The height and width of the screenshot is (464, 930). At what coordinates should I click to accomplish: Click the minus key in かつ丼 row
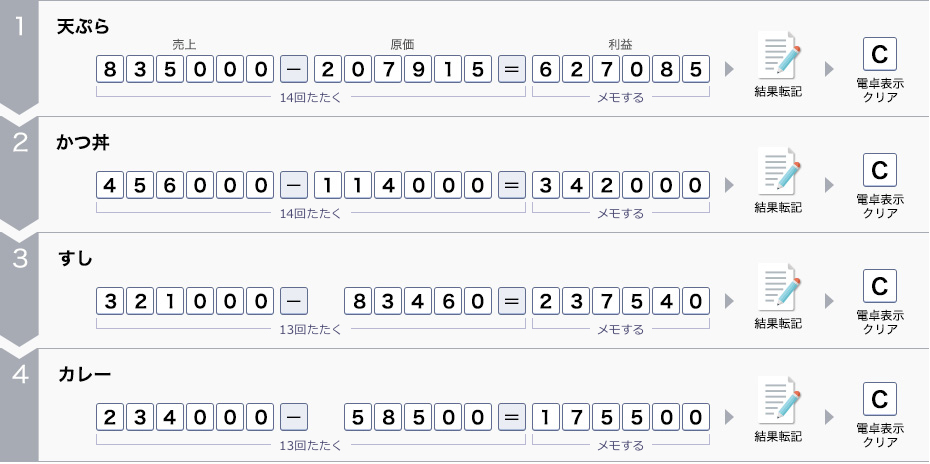tap(293, 185)
